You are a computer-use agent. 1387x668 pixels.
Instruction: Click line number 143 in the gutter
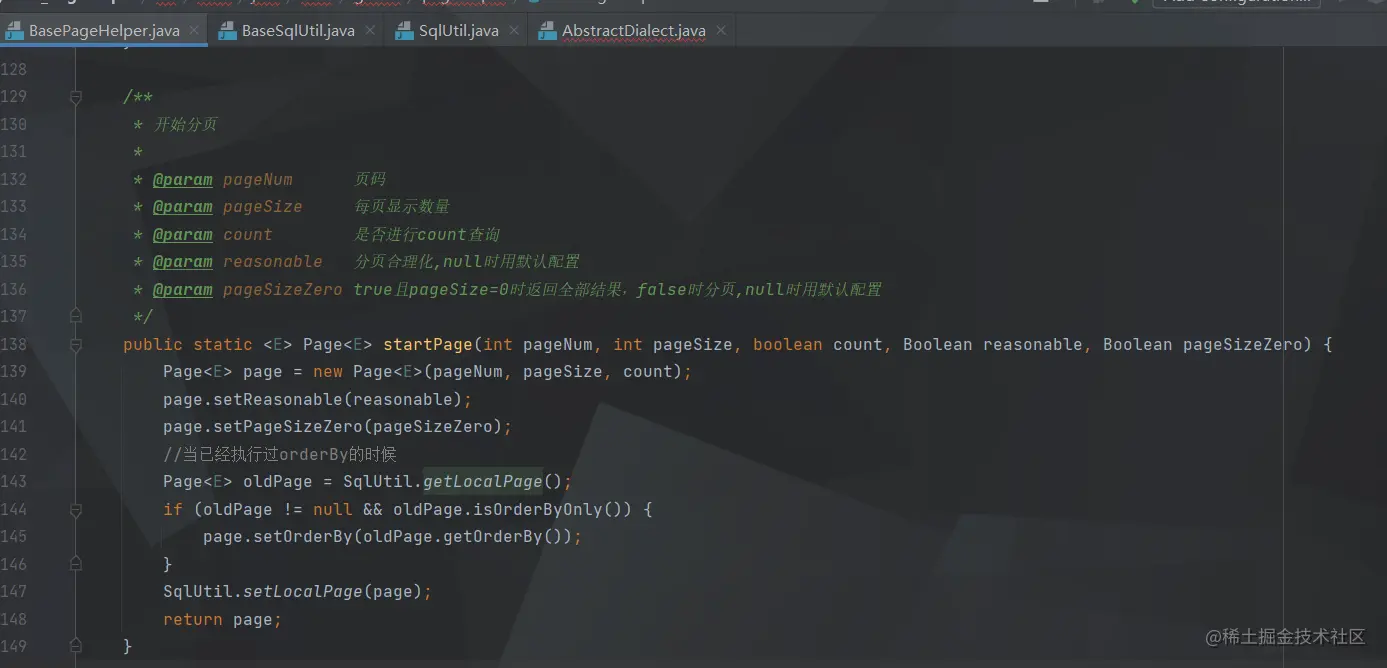[x=14, y=482]
